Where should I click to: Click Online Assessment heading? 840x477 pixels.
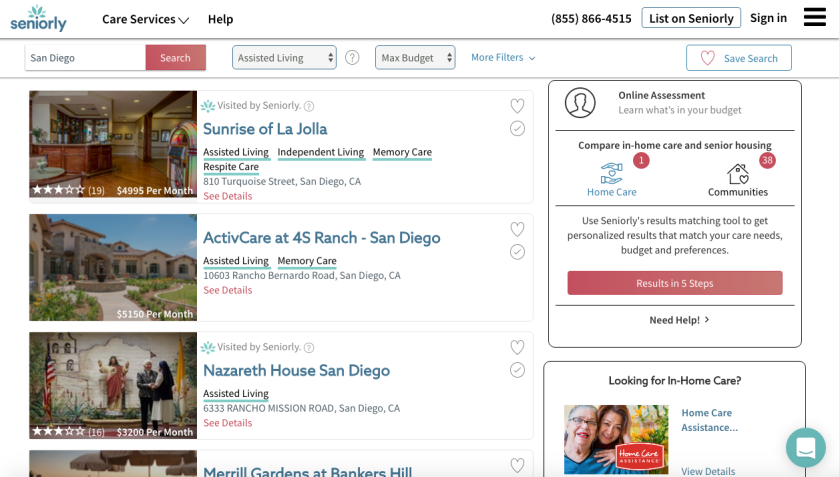click(x=662, y=95)
